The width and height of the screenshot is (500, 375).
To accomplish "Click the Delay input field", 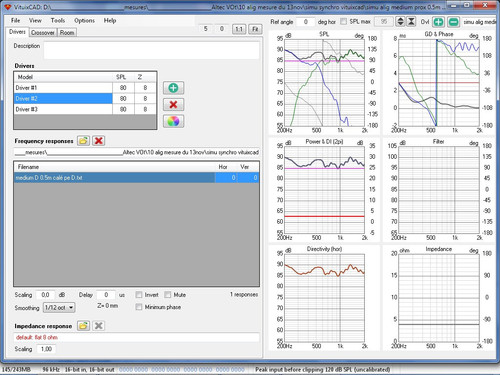I will 106,295.
